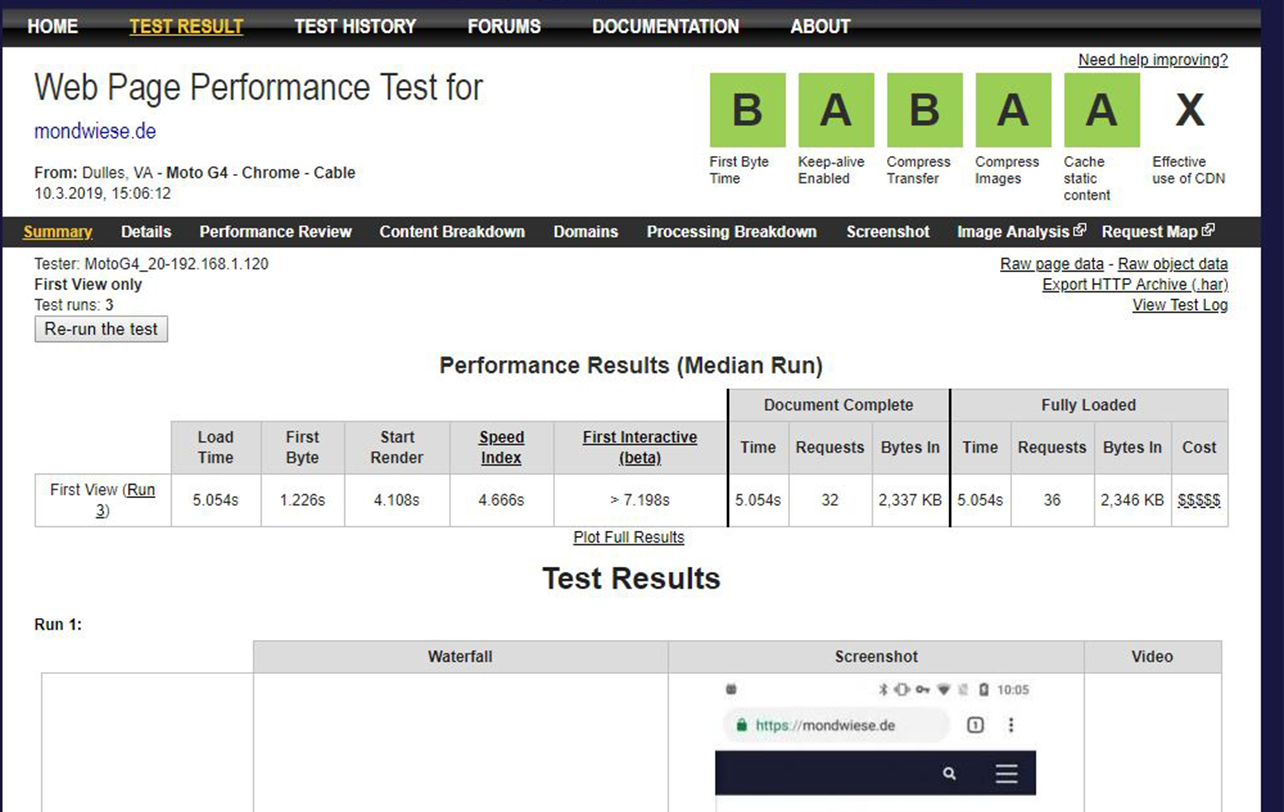Select TEST RESULT in top navigation
The height and width of the screenshot is (812, 1284).
(186, 27)
